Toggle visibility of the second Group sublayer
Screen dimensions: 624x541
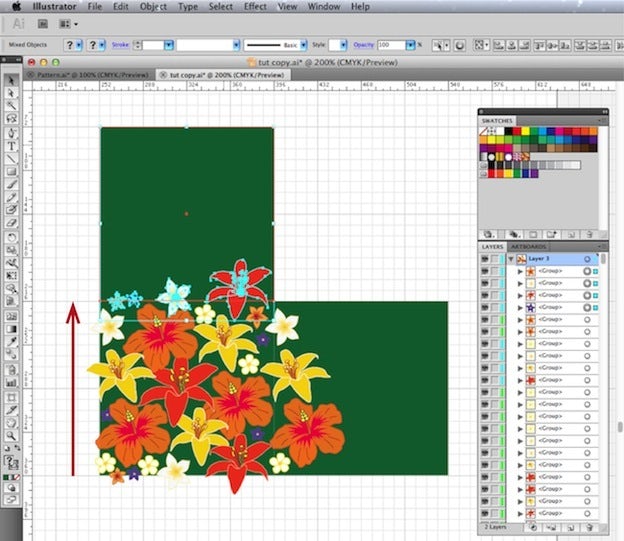point(485,283)
